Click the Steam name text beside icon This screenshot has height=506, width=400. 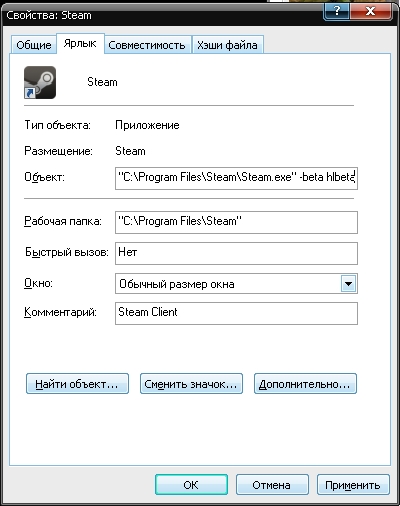coord(102,82)
